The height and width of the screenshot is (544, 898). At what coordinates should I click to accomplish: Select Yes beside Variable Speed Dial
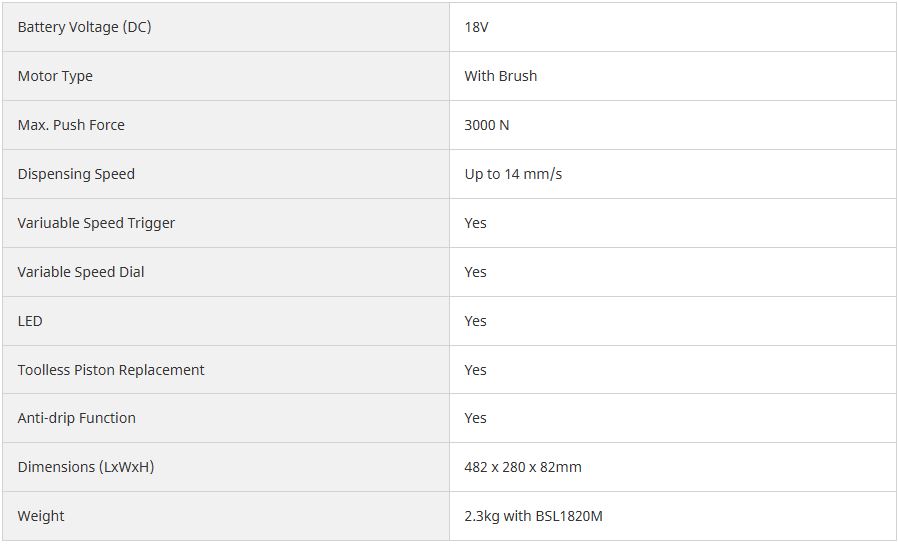coord(475,272)
